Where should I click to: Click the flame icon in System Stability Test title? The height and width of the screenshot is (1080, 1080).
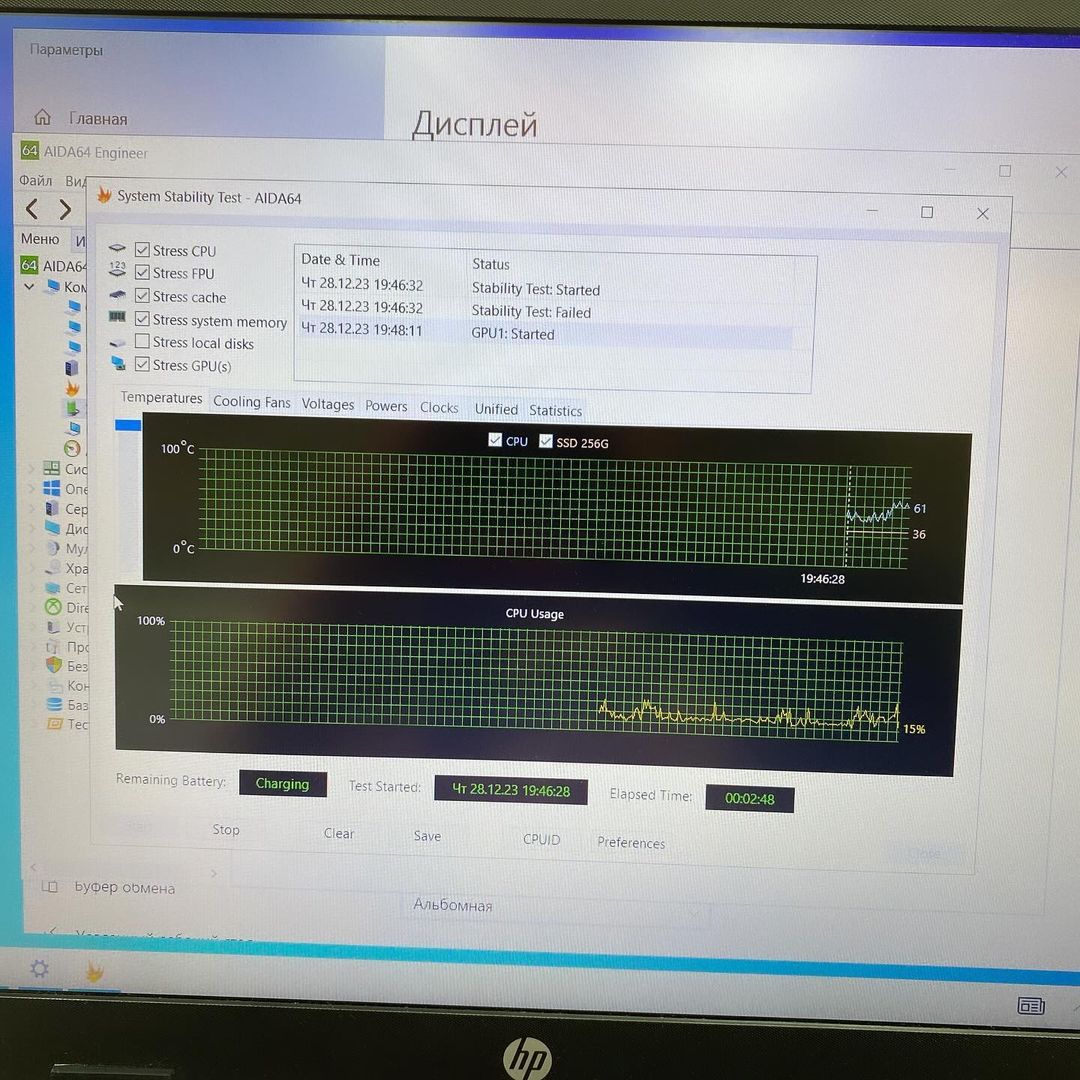104,195
